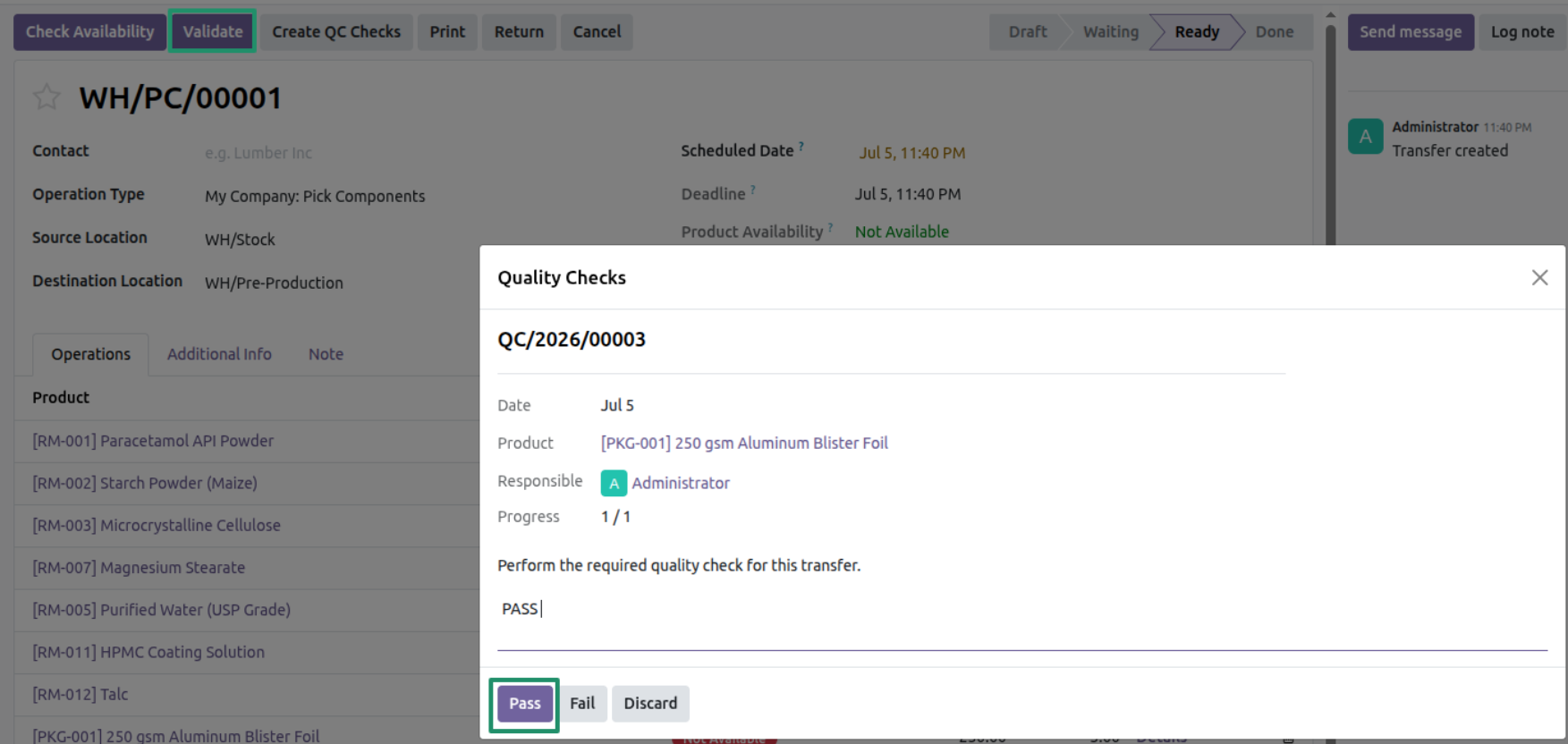
Task: Click Source Location WH/Stock field
Action: 240,240
